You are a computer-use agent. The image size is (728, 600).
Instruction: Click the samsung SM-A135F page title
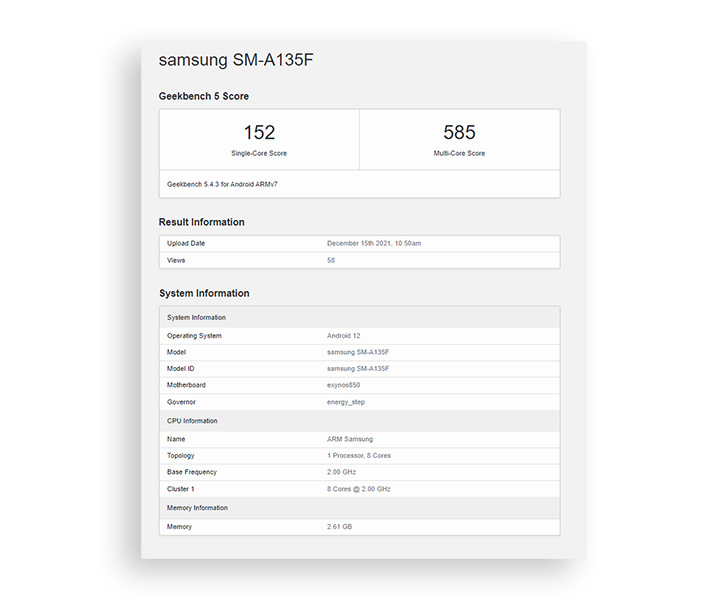click(x=236, y=60)
